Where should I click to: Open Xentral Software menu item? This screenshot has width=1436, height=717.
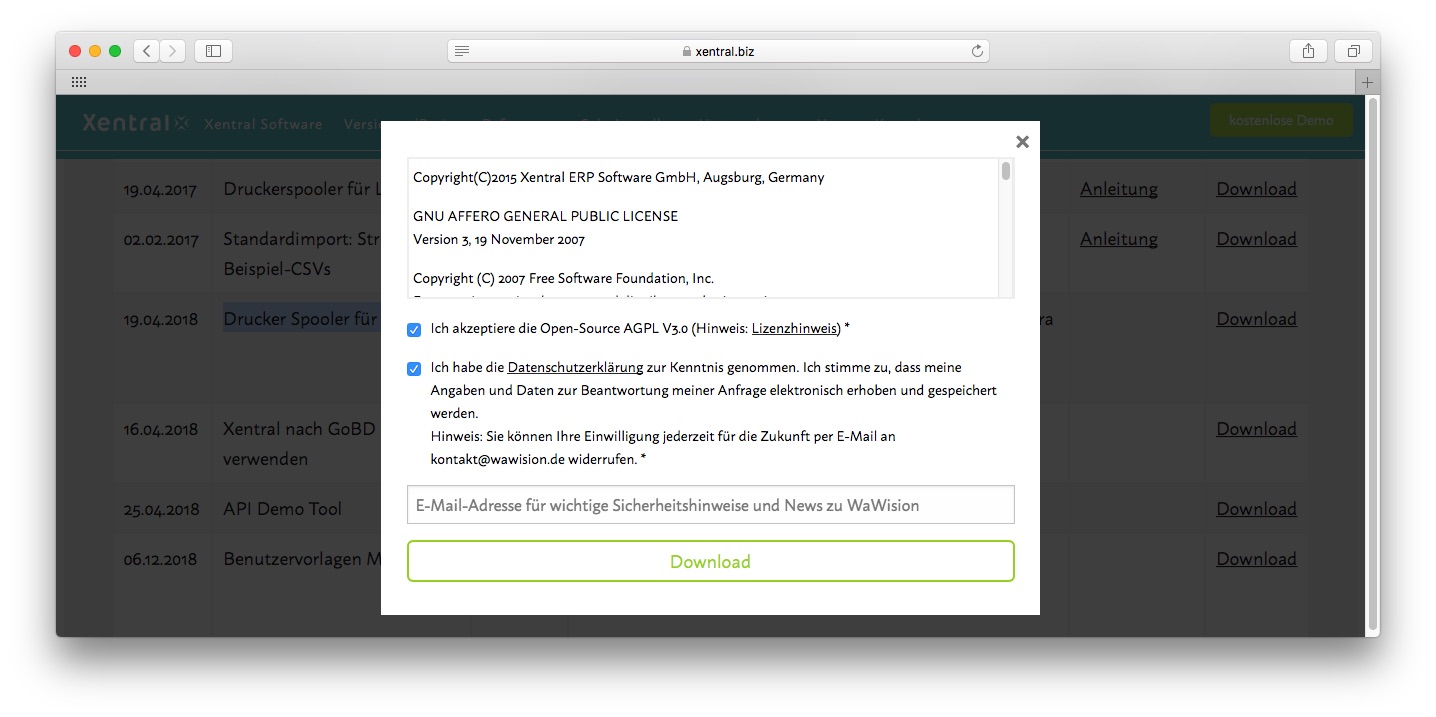(x=263, y=124)
